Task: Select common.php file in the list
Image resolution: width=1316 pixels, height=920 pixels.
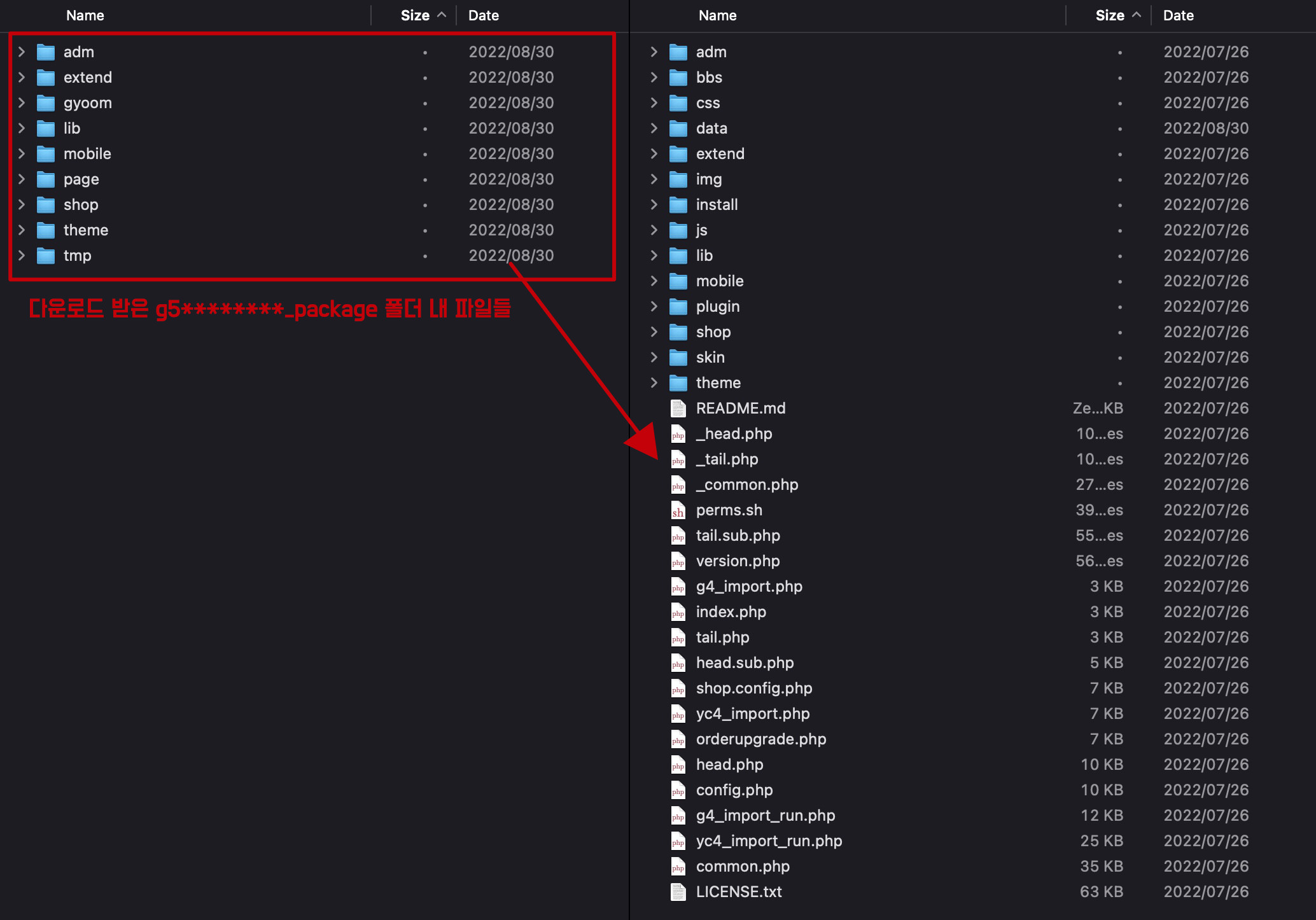Action: (x=742, y=867)
